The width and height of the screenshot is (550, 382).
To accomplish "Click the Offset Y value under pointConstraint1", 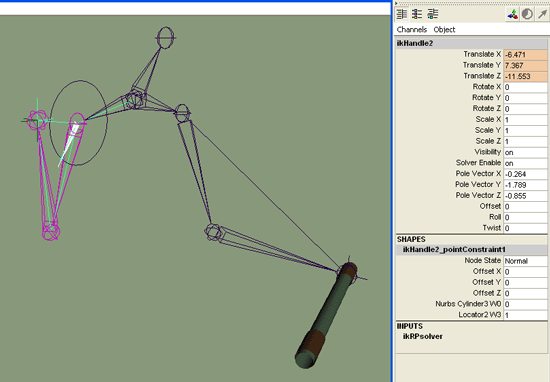I will [525, 283].
